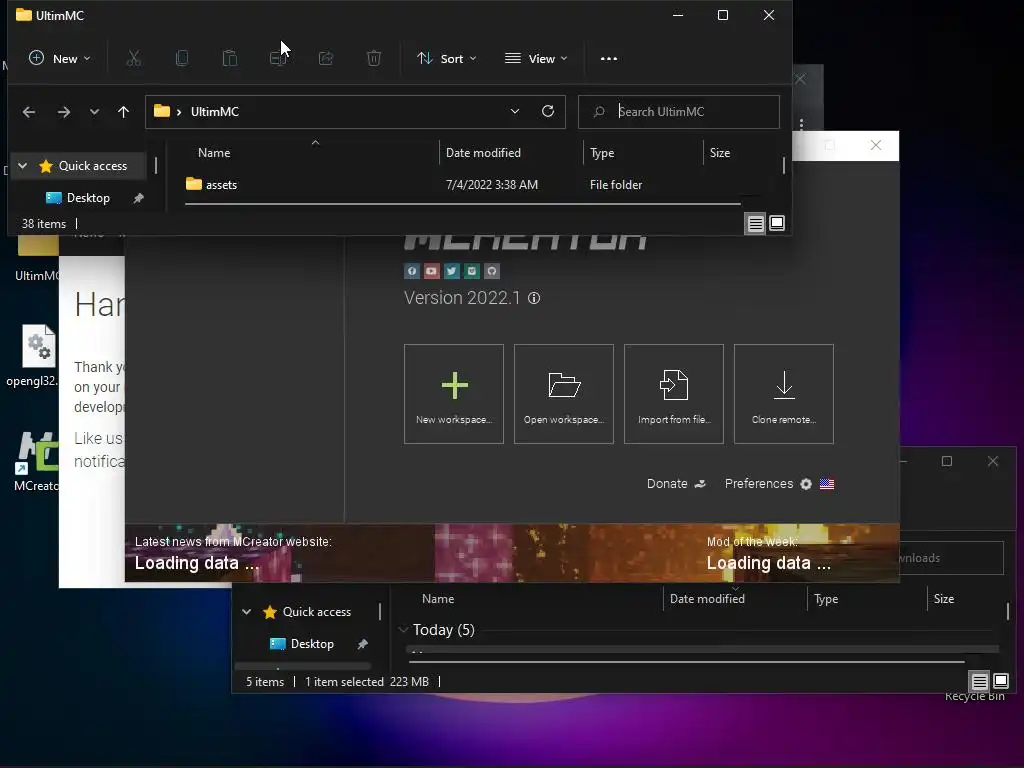The width and height of the screenshot is (1024, 768).
Task: Open the recent locations chevron
Action: point(94,112)
